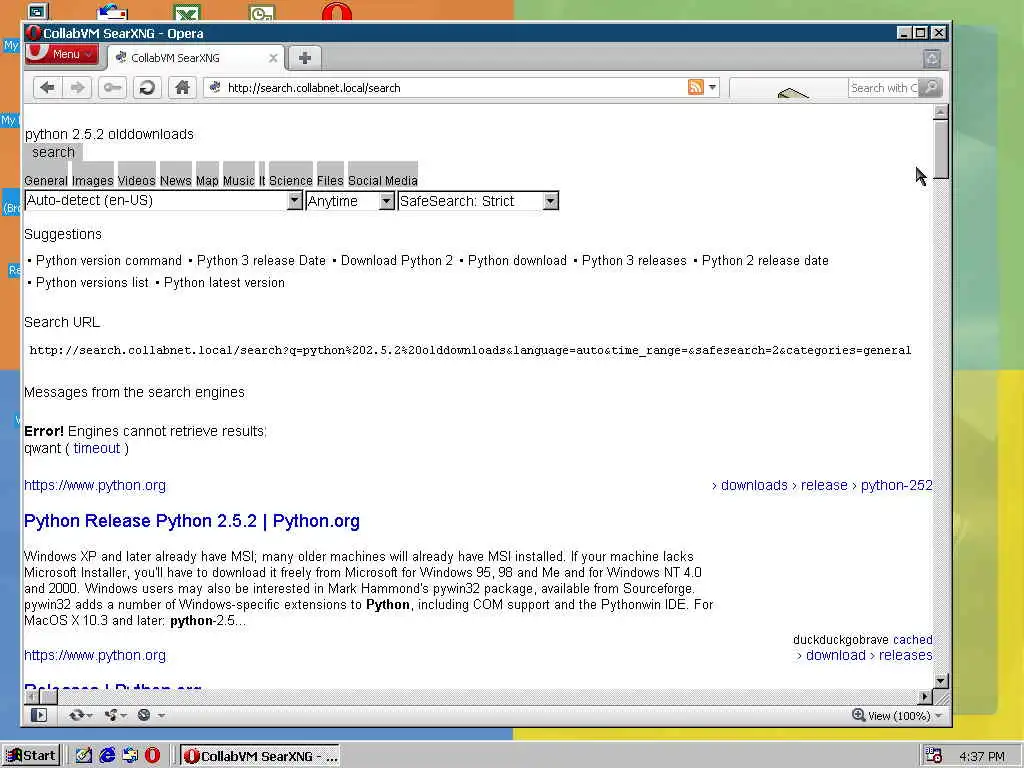Select the Map category tab
The width and height of the screenshot is (1024, 768).
tap(207, 180)
